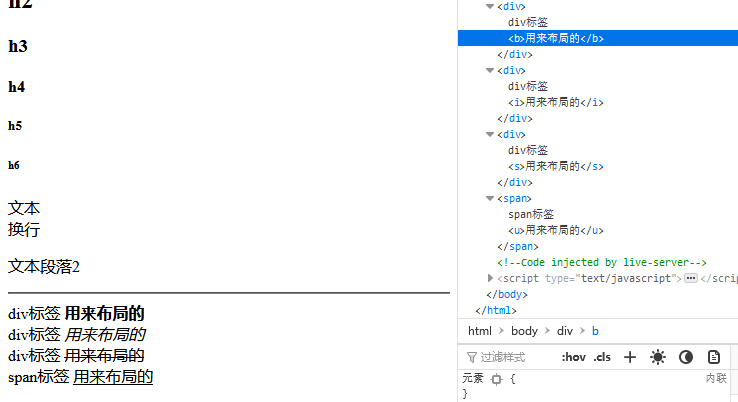Select html in the breadcrumb bar

pyautogui.click(x=480, y=331)
